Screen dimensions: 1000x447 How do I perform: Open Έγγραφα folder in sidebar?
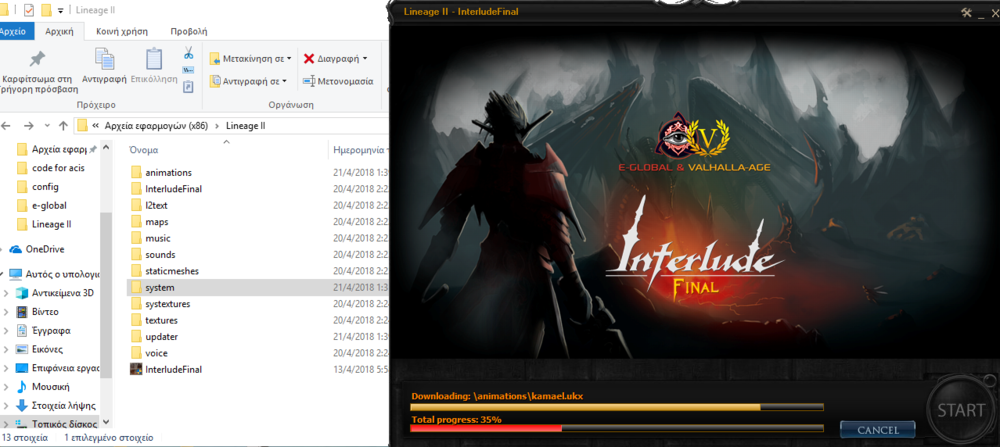(x=43, y=331)
